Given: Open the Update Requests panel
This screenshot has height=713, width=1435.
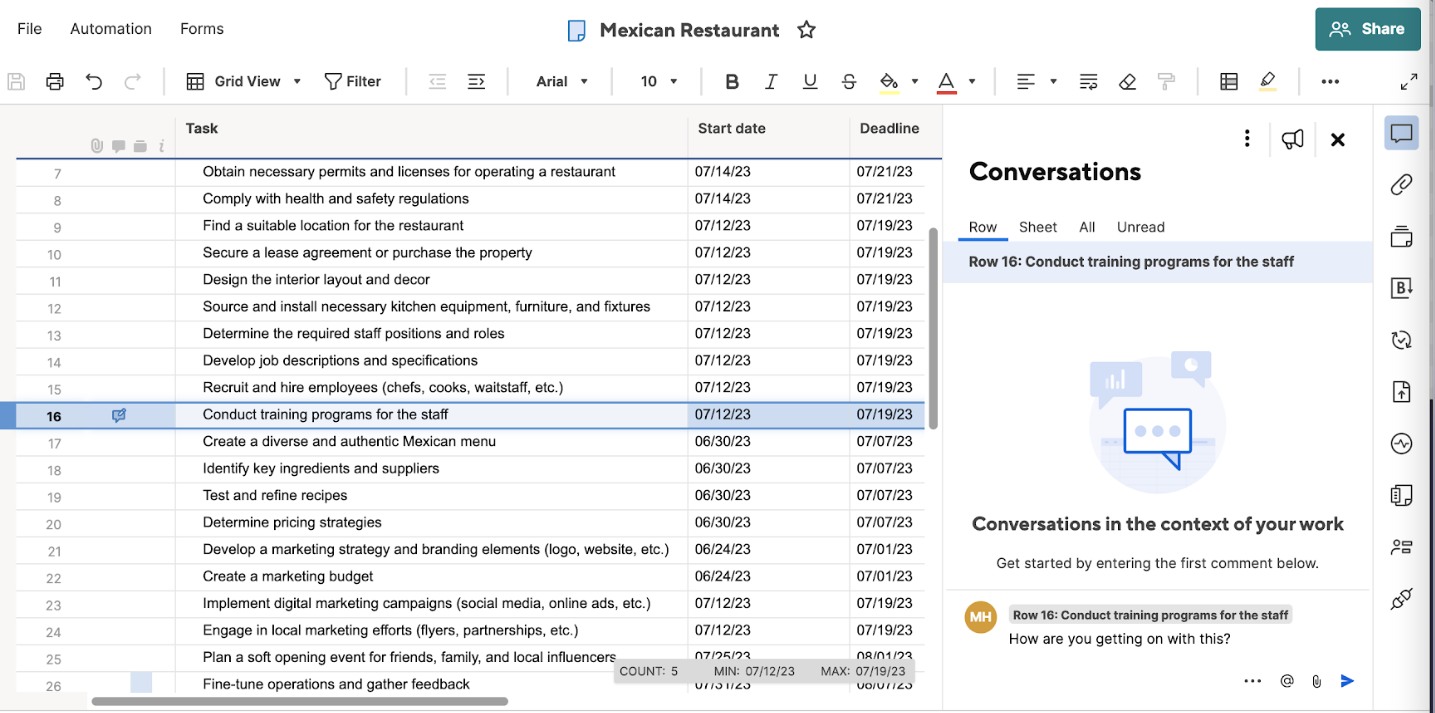Looking at the screenshot, I should (1401, 340).
